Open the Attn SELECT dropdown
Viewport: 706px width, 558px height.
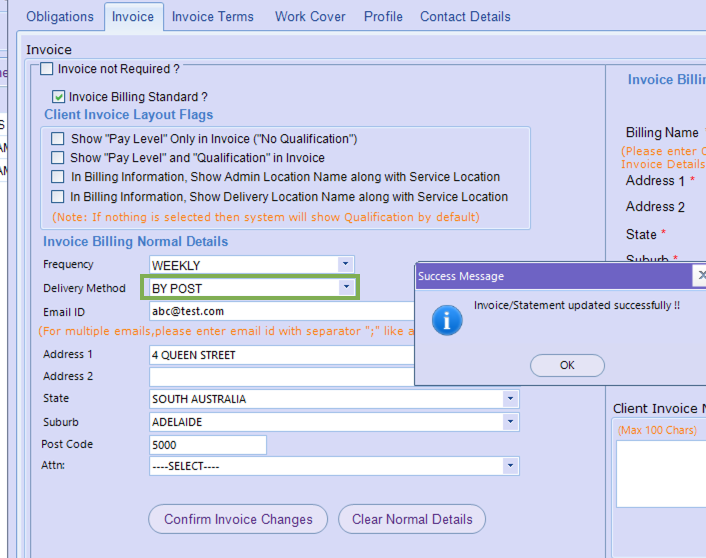coord(510,466)
